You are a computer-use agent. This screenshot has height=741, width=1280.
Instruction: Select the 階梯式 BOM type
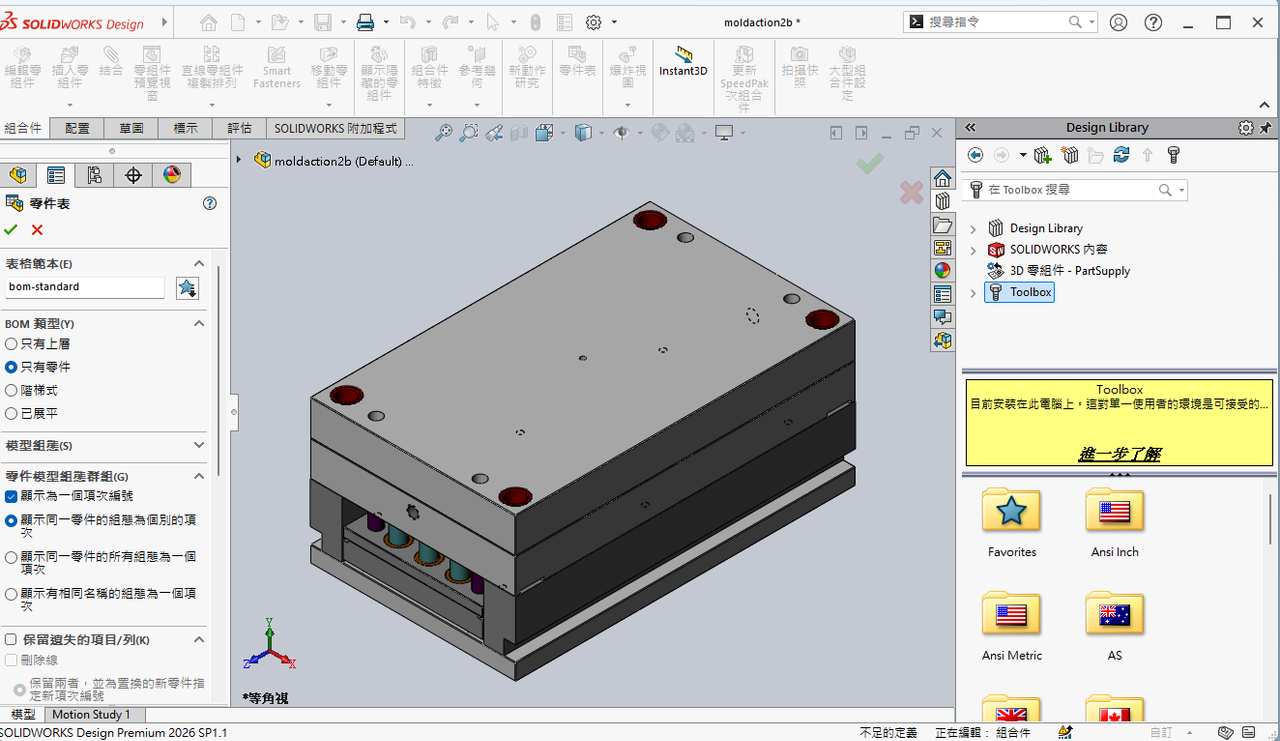pos(12,390)
